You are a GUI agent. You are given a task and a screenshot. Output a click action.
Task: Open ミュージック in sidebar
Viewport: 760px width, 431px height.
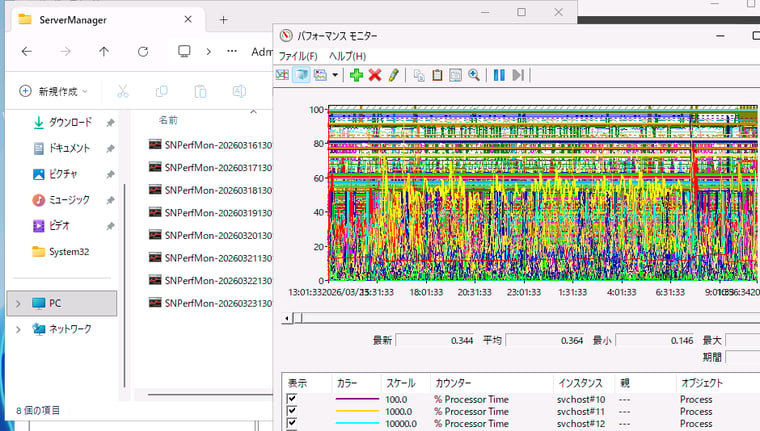point(69,200)
